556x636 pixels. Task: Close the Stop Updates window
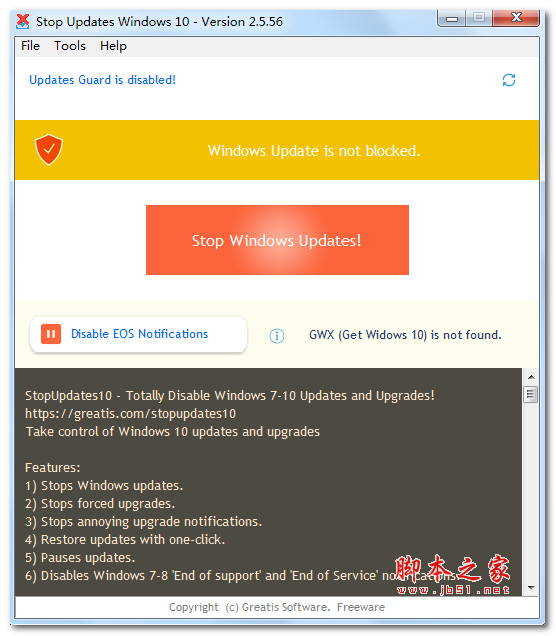tap(516, 18)
